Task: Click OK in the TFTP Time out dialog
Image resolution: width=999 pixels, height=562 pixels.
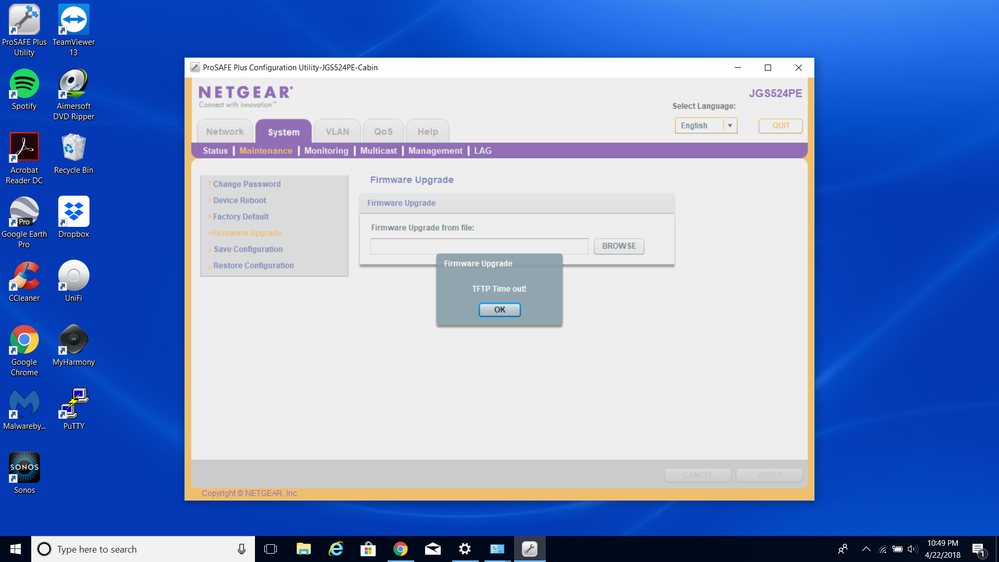Action: (x=499, y=310)
